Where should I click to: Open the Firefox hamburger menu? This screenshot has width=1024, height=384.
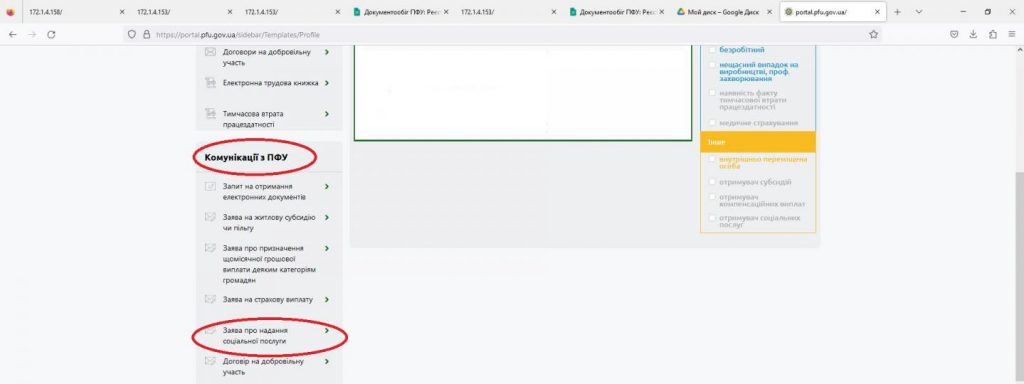tap(1012, 35)
